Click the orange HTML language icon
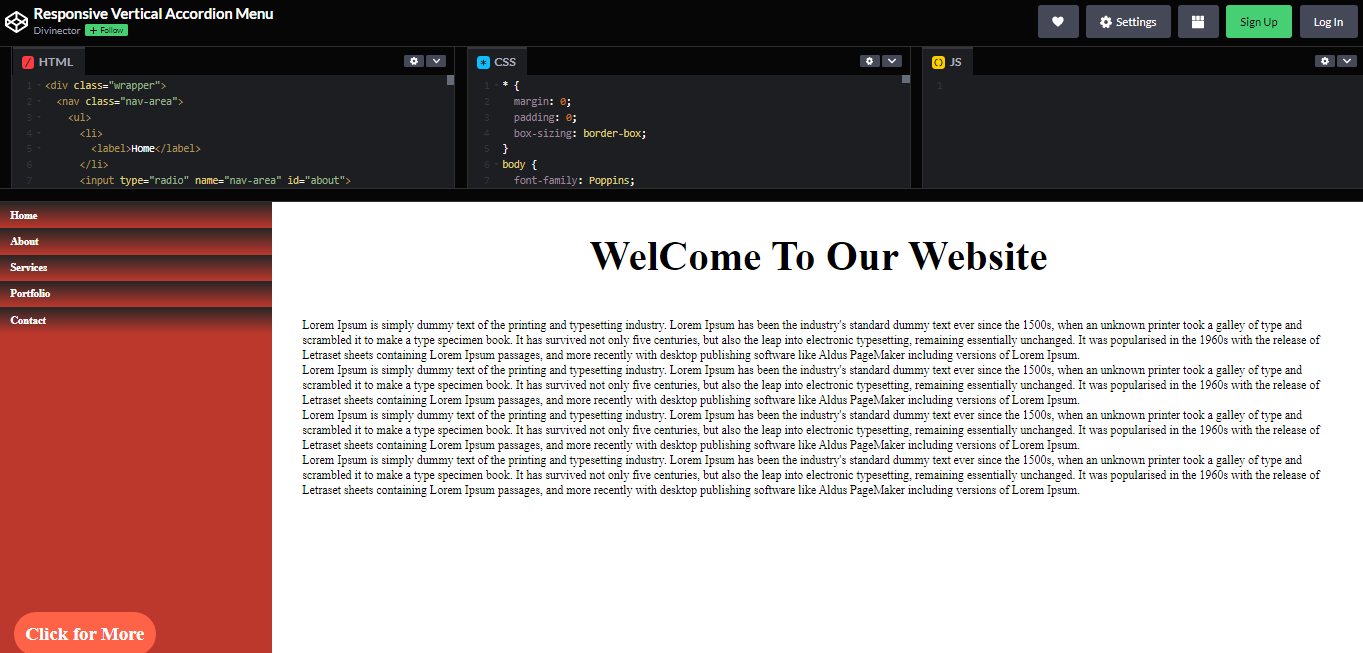1363x653 pixels. [27, 61]
